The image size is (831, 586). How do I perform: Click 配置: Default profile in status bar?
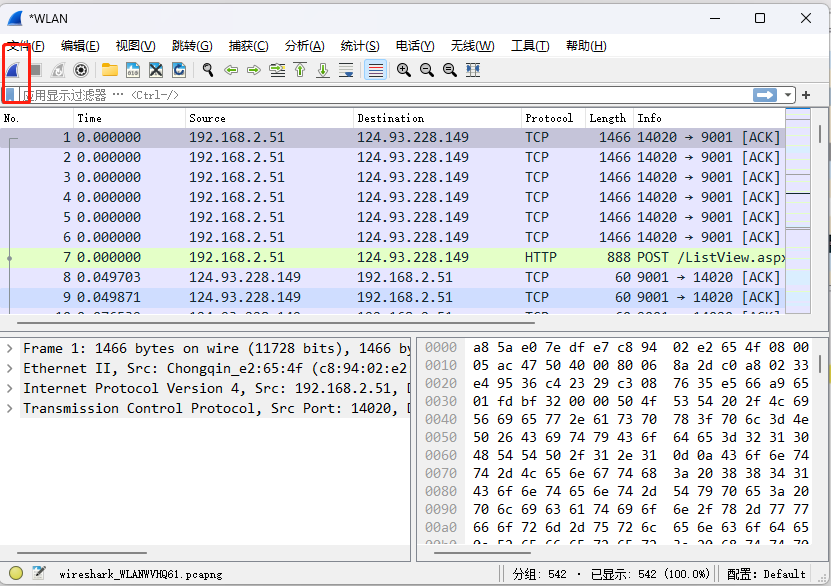coord(766,574)
